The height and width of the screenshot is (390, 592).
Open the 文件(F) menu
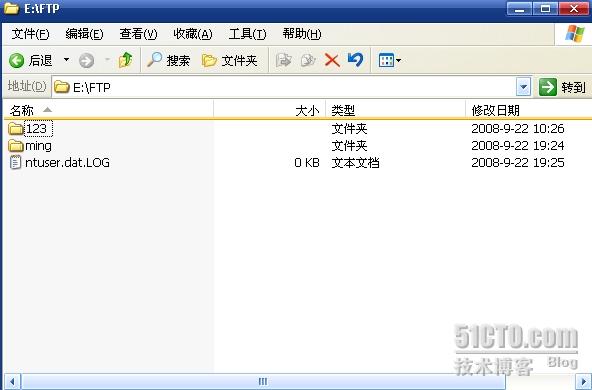coord(30,34)
